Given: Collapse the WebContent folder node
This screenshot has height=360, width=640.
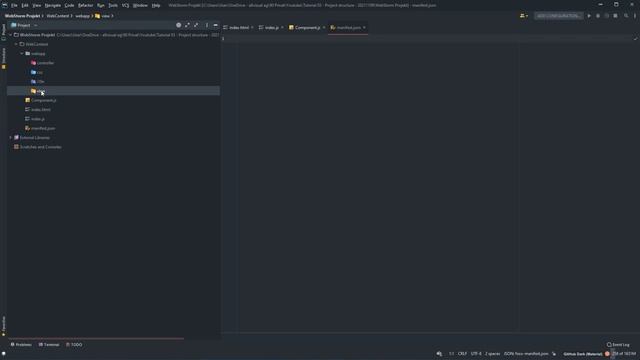Looking at the screenshot, I should [16, 44].
